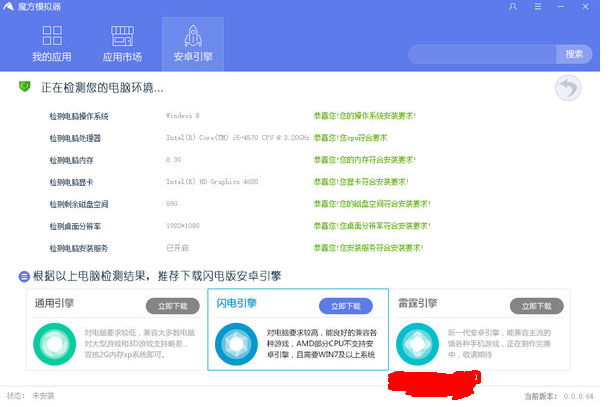Click the 当前版本 0.0.0.64 text
Image resolution: width=610 pixels, height=407 pixels.
pyautogui.click(x=559, y=396)
